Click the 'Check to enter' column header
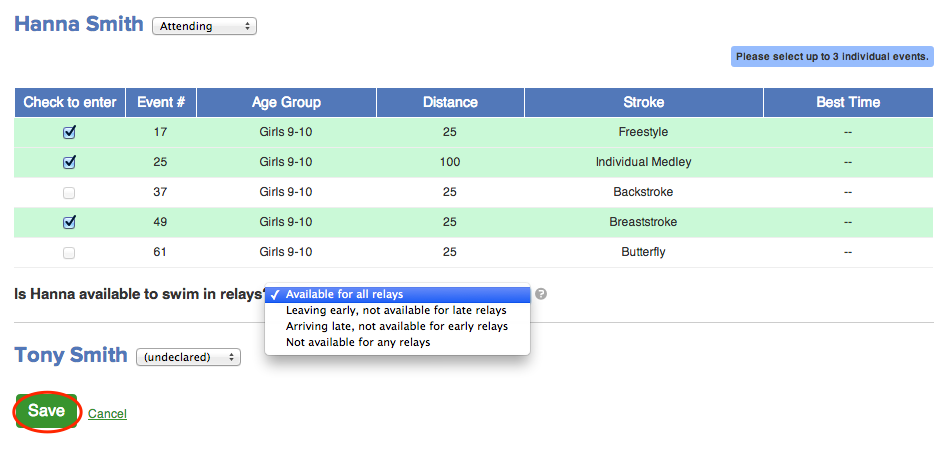This screenshot has height=459, width=947. pos(70,102)
